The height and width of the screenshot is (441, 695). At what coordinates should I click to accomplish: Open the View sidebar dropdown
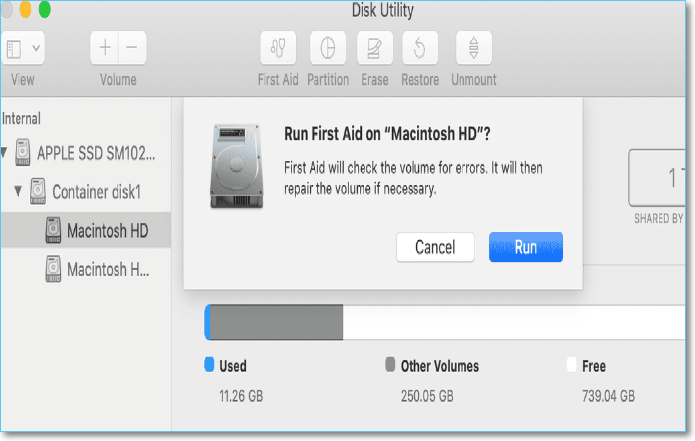click(x=23, y=48)
